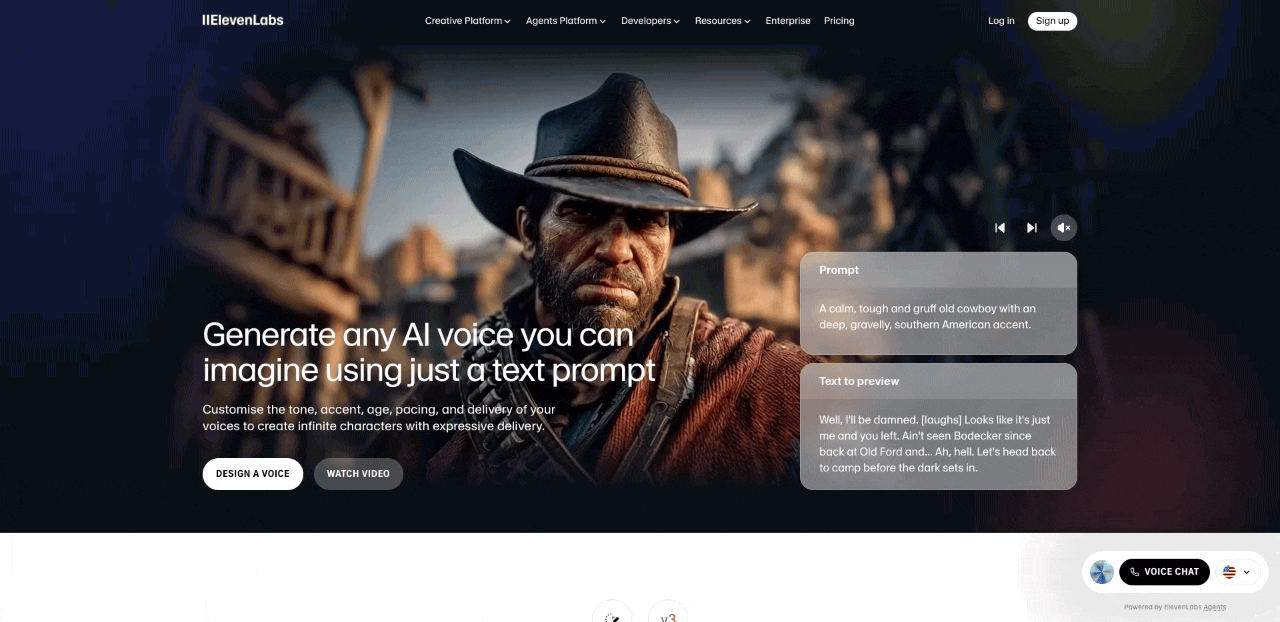Click the colorful voice agent orb
Image resolution: width=1280 pixels, height=622 pixels.
pos(1102,572)
